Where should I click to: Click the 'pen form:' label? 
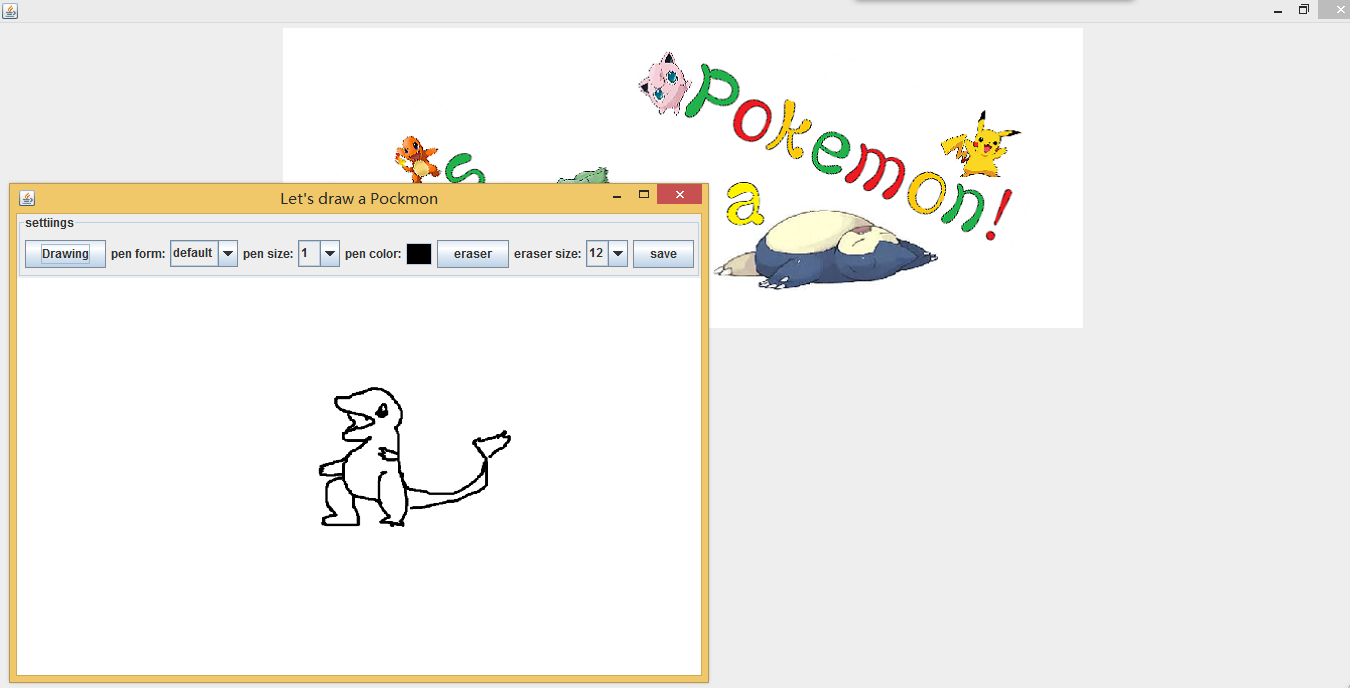click(138, 254)
